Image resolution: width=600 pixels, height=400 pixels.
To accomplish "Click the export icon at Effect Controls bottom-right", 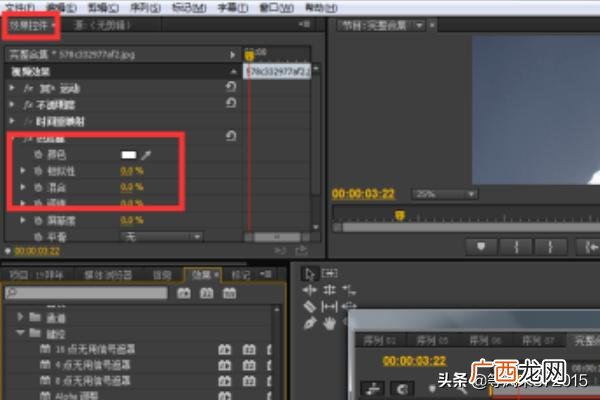I will click(x=302, y=251).
